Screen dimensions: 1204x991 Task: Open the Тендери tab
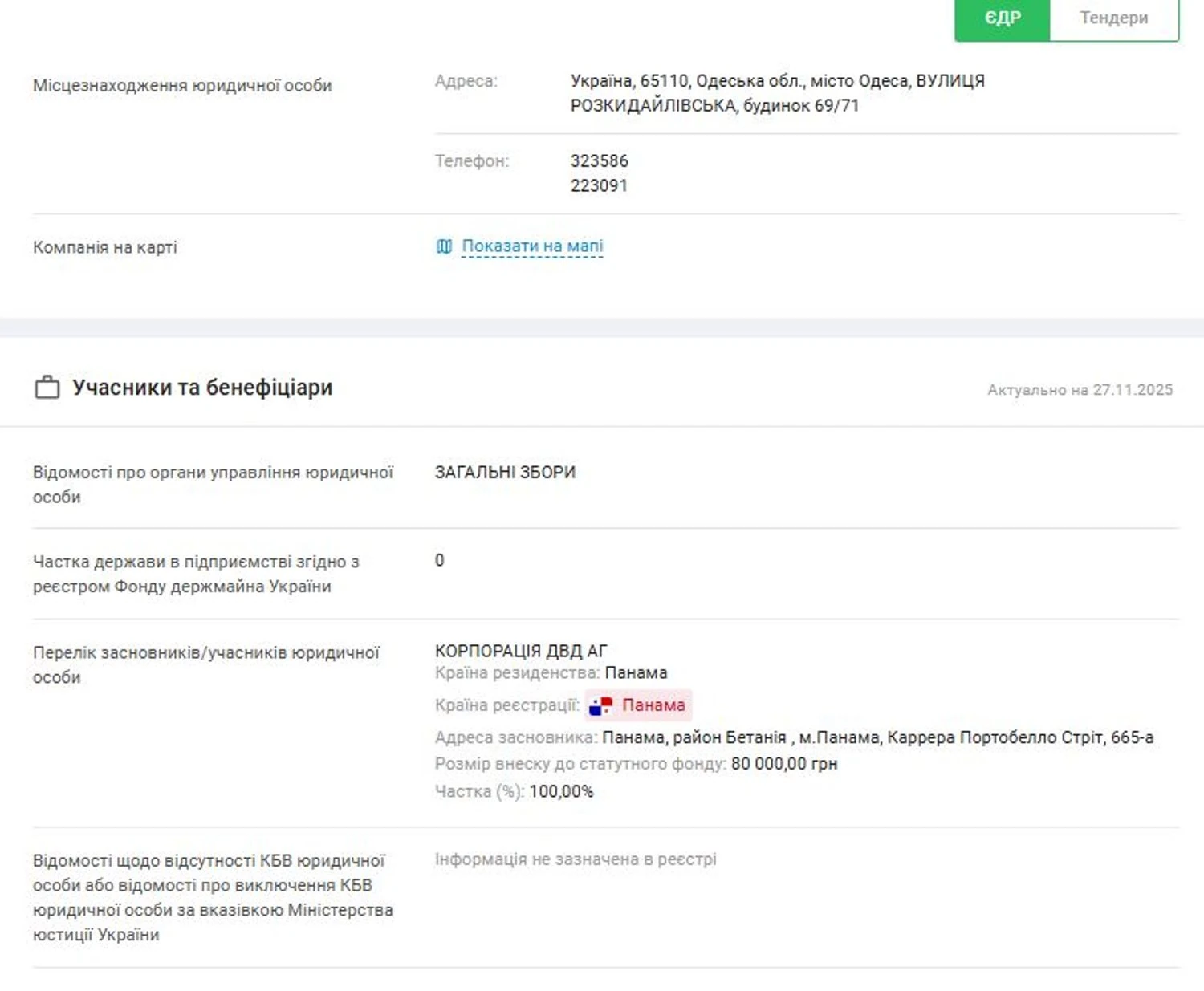pos(1113,18)
